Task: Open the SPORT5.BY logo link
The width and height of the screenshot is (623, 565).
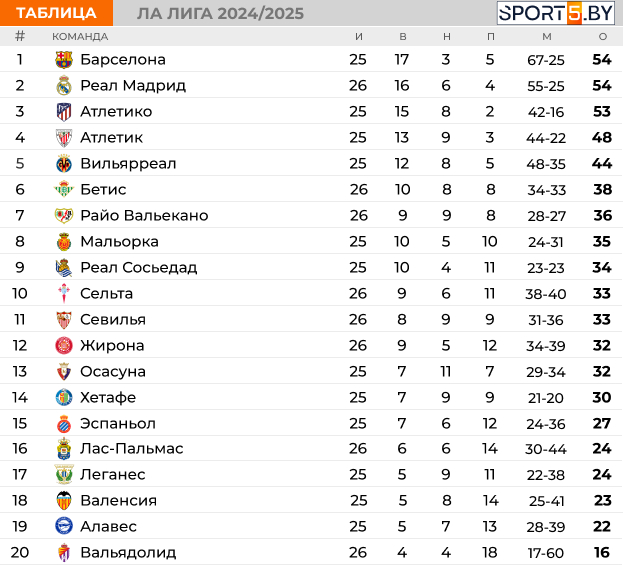Action: (555, 13)
